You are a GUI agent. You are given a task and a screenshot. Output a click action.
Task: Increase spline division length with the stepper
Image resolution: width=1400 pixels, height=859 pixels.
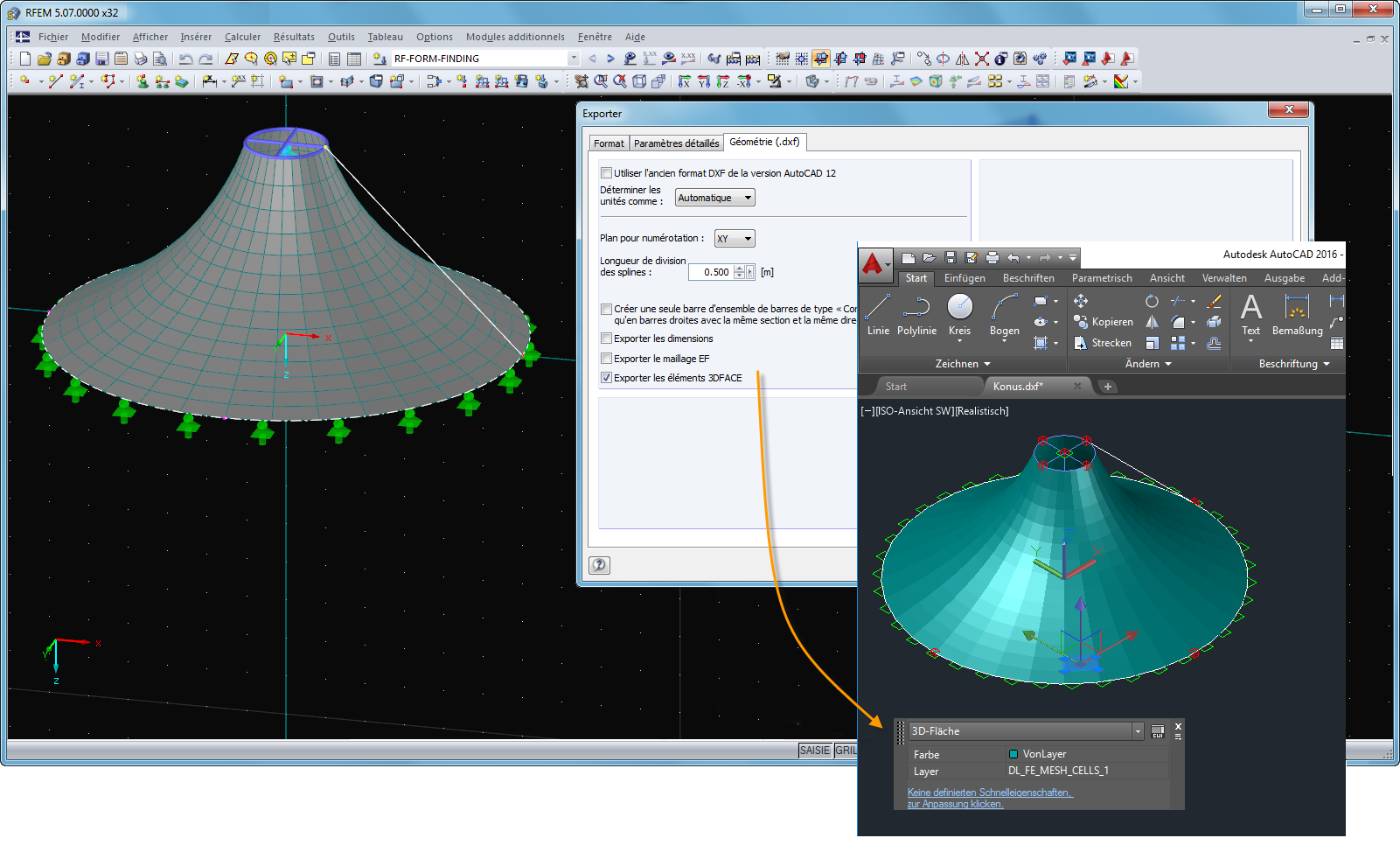click(x=741, y=269)
